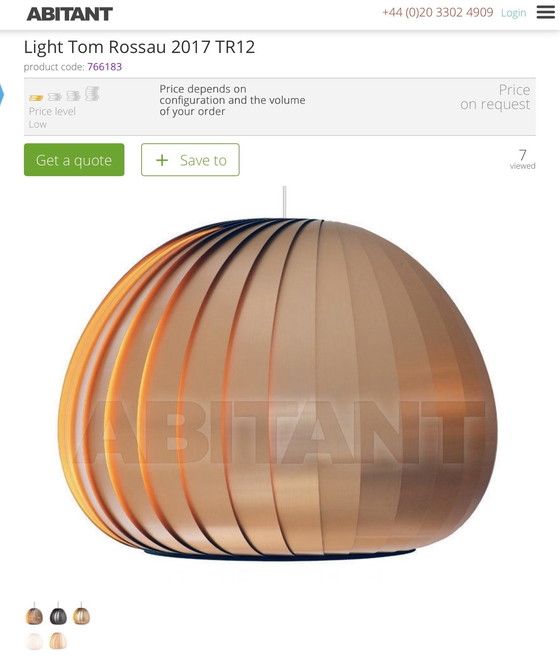The height and width of the screenshot is (665, 560).
Task: Click the 7 viewed counter
Action: (522, 159)
